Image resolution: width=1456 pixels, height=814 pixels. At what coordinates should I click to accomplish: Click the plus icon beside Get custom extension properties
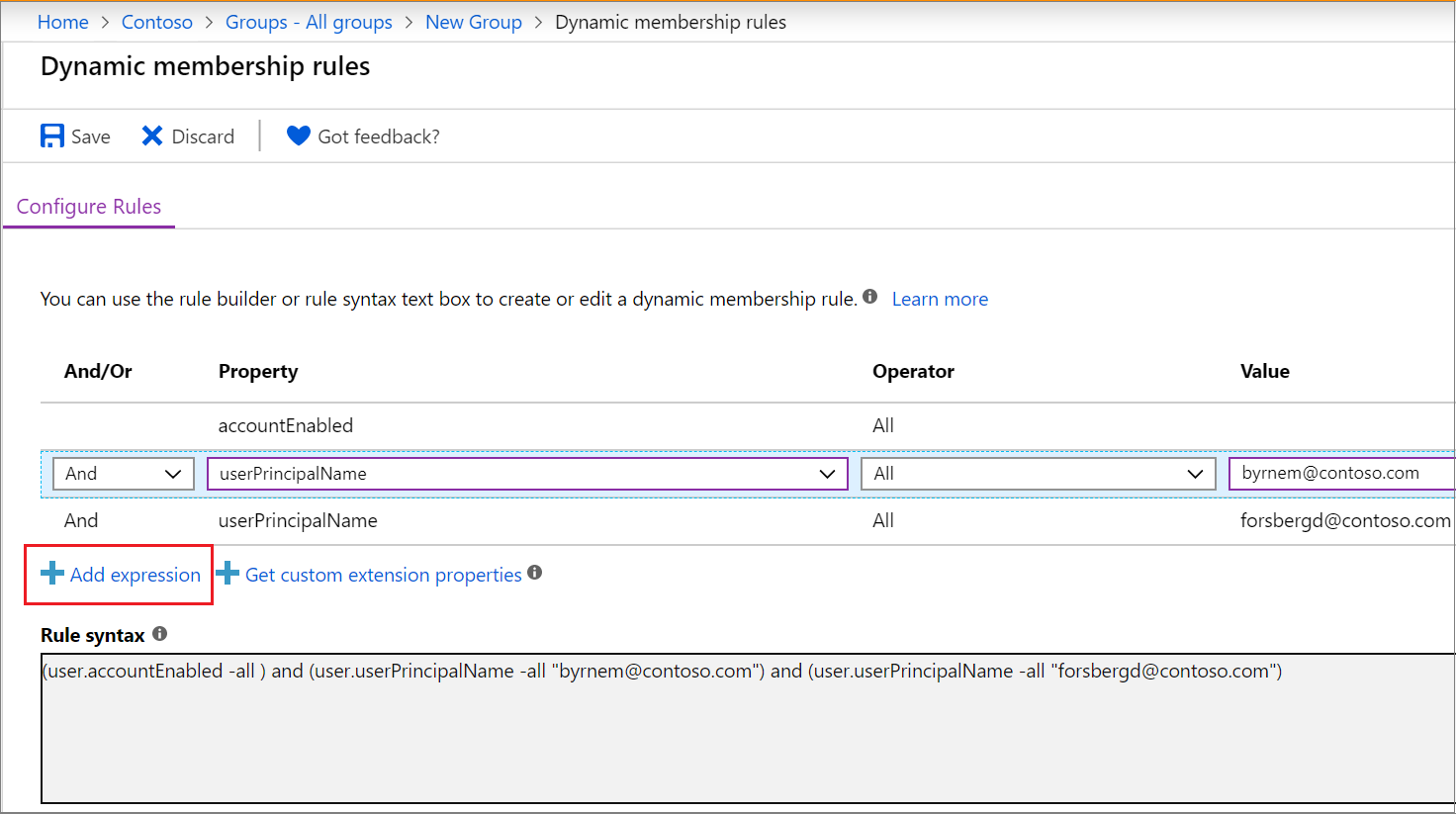228,574
